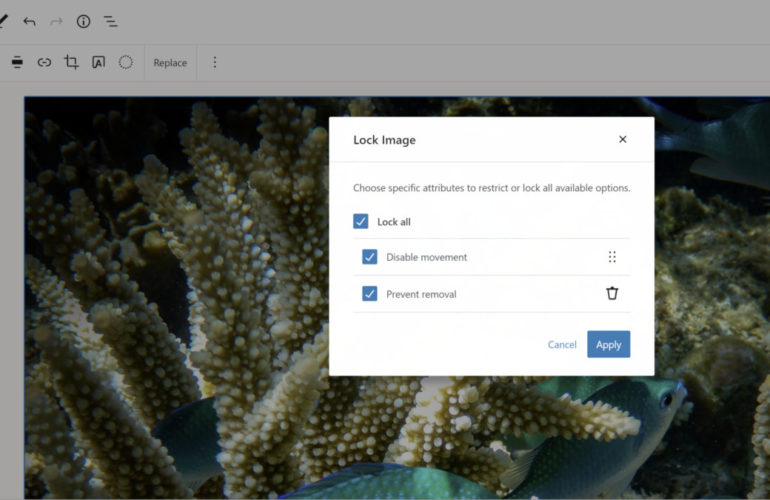Apply the lock settings
Image resolution: width=770 pixels, height=500 pixels.
click(x=608, y=344)
